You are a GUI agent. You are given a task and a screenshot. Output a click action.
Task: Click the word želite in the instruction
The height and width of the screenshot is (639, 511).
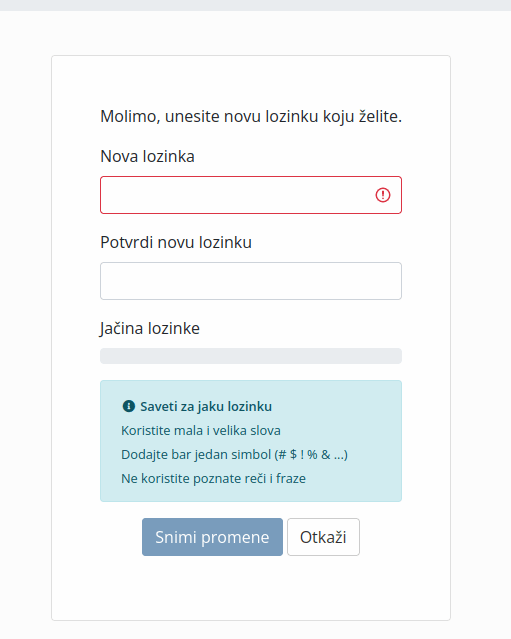pos(380,117)
